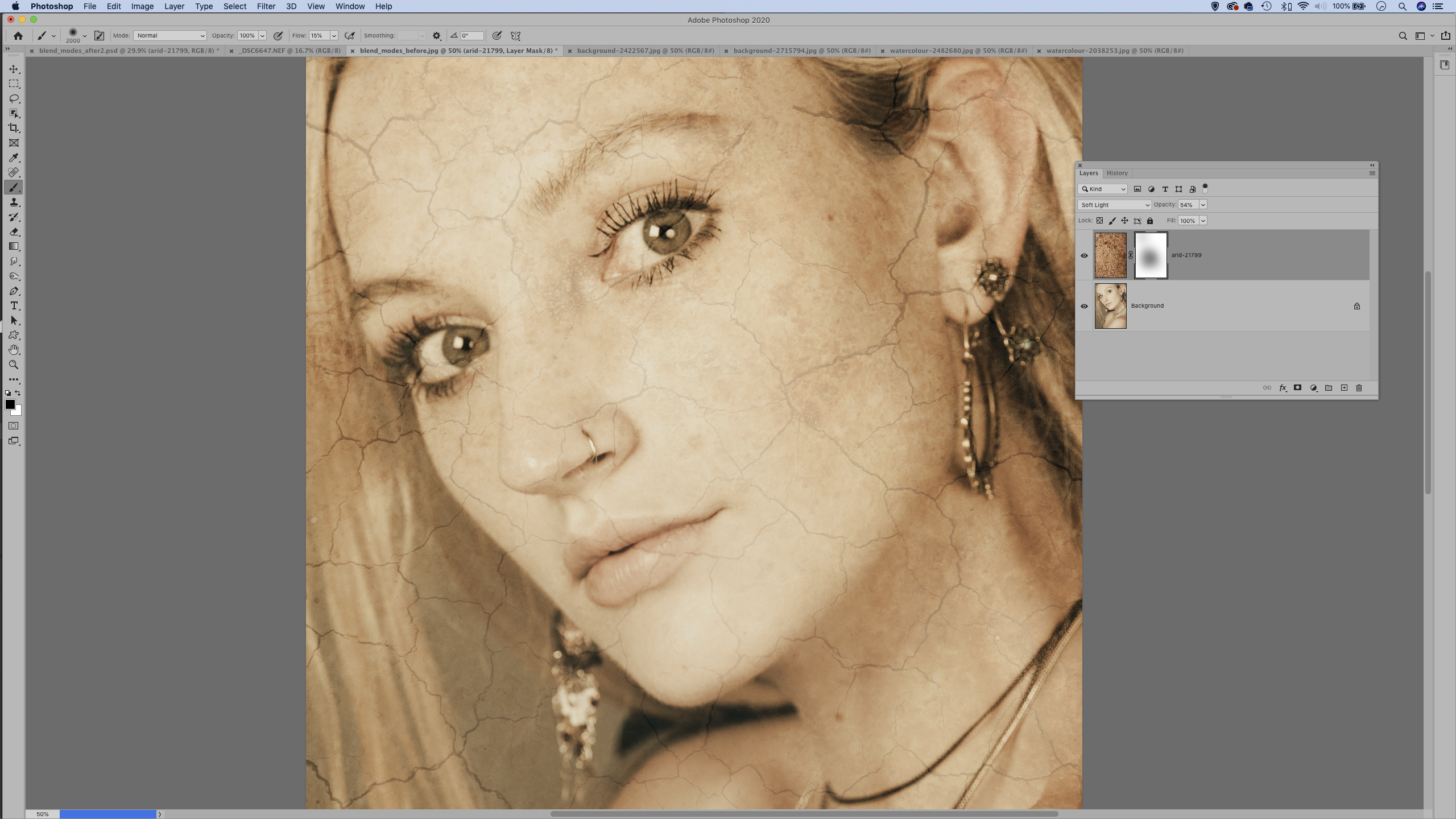Click the Home button in options bar

click(x=18, y=35)
